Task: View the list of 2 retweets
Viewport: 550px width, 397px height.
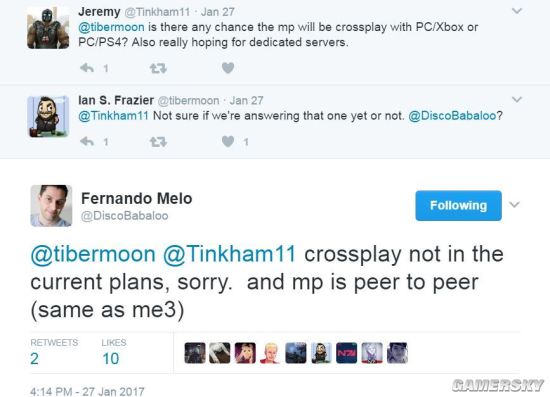Action: coord(54,352)
